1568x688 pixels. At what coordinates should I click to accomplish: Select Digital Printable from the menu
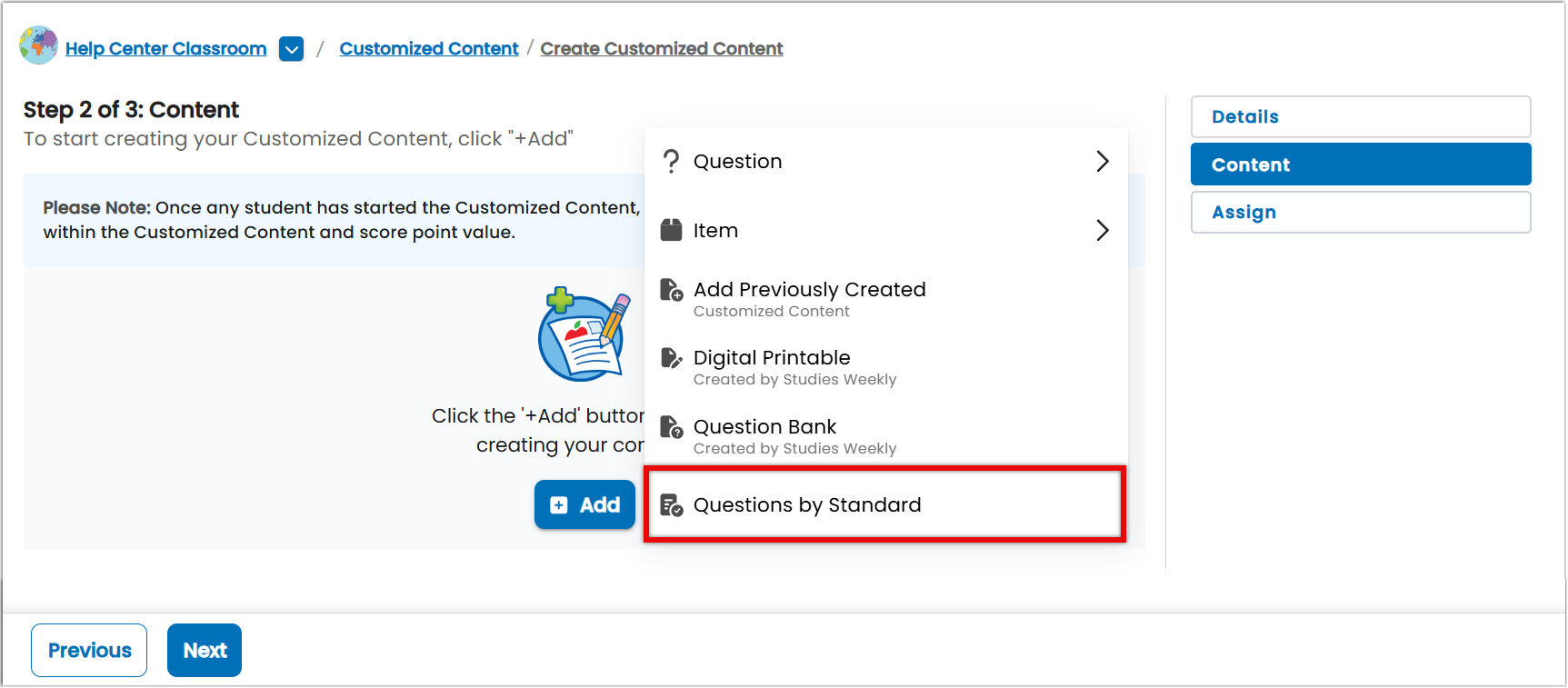pyautogui.click(x=885, y=365)
